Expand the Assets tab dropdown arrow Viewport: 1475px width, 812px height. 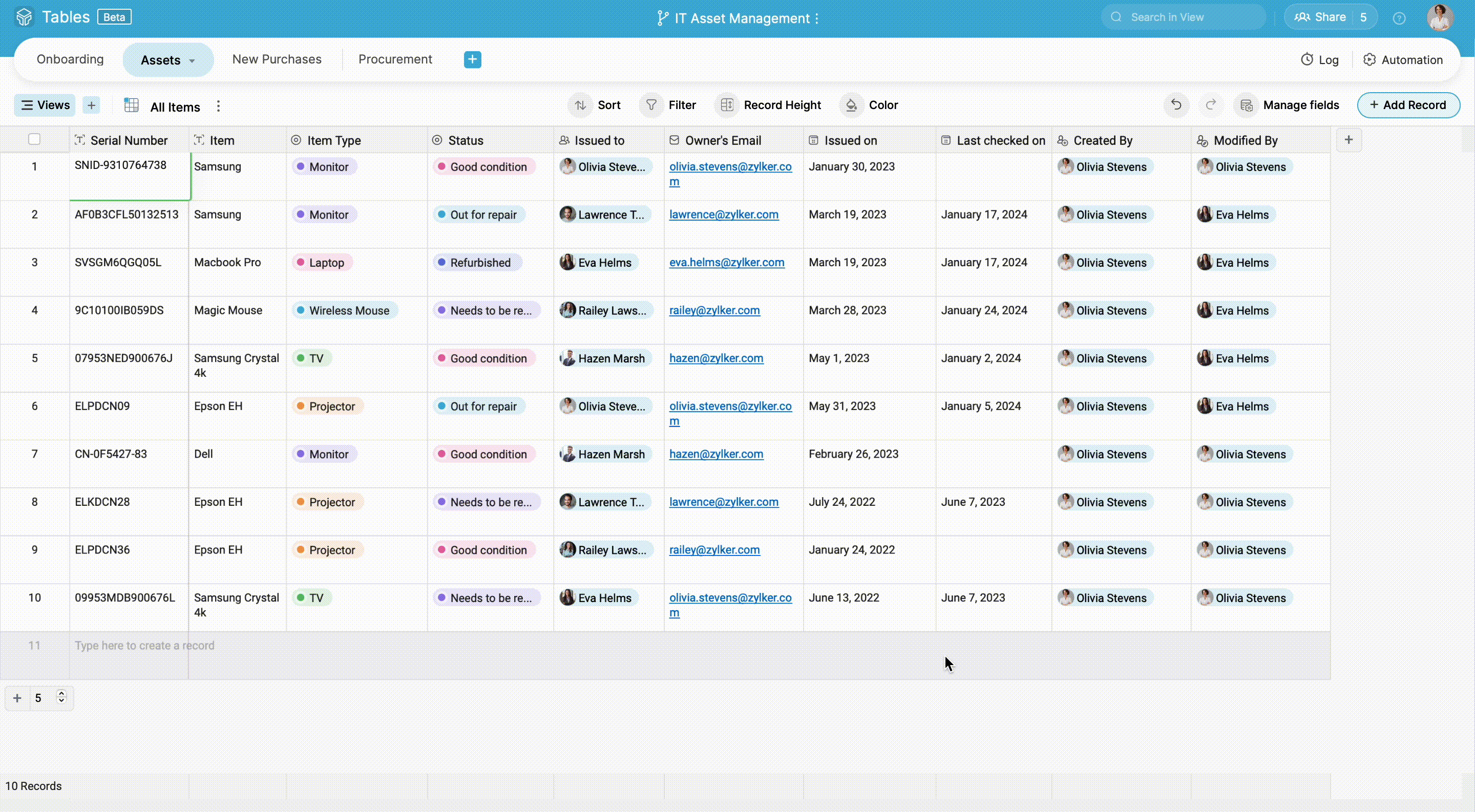point(192,60)
